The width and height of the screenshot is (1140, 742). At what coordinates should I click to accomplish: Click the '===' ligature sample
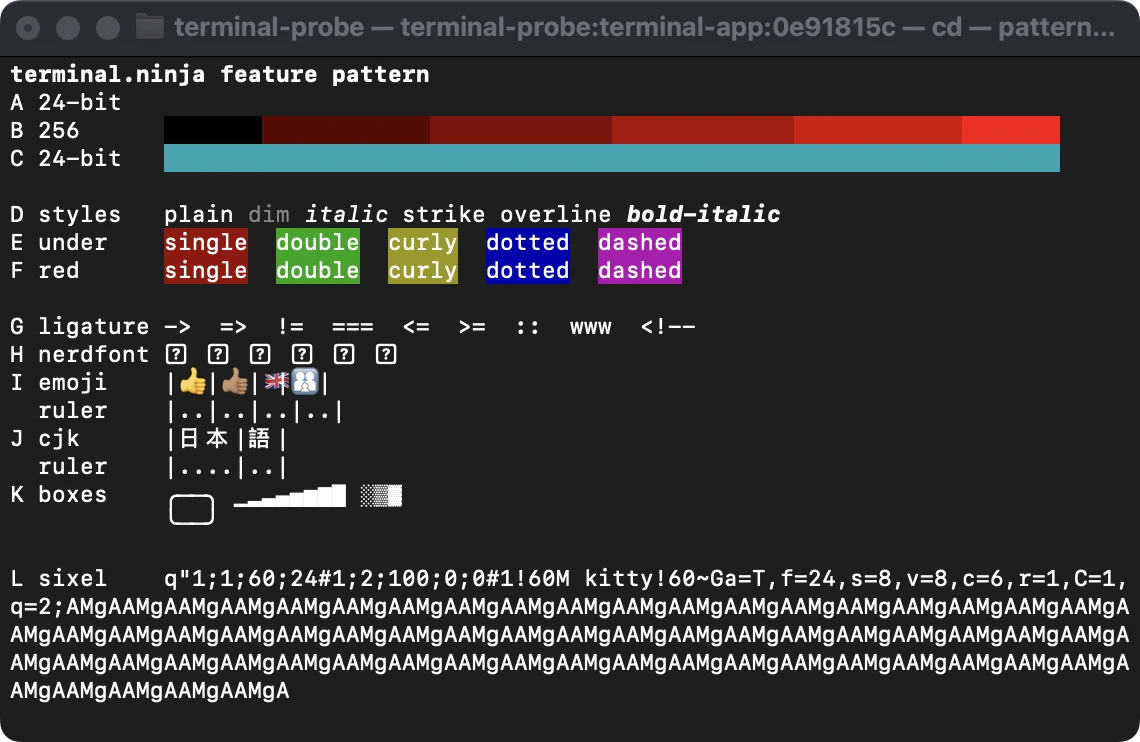pyautogui.click(x=353, y=326)
